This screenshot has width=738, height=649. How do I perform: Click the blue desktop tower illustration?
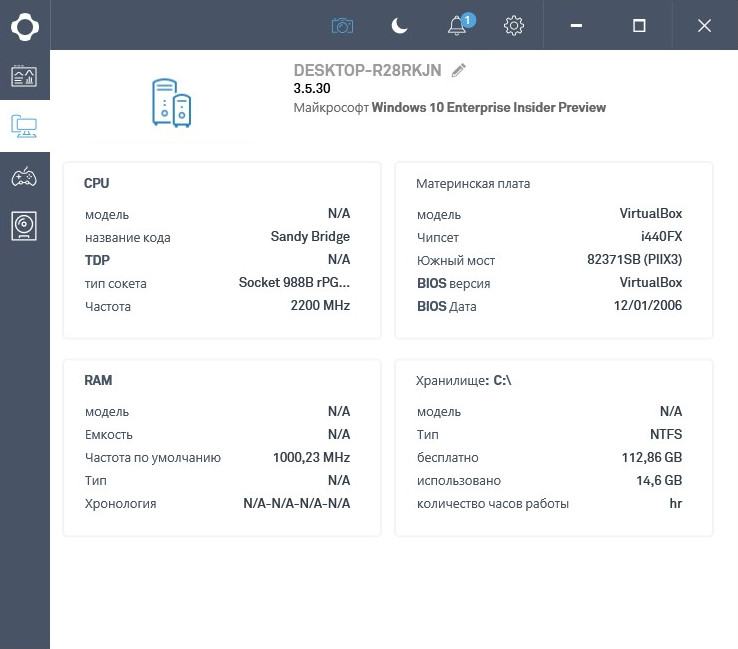pyautogui.click(x=172, y=103)
